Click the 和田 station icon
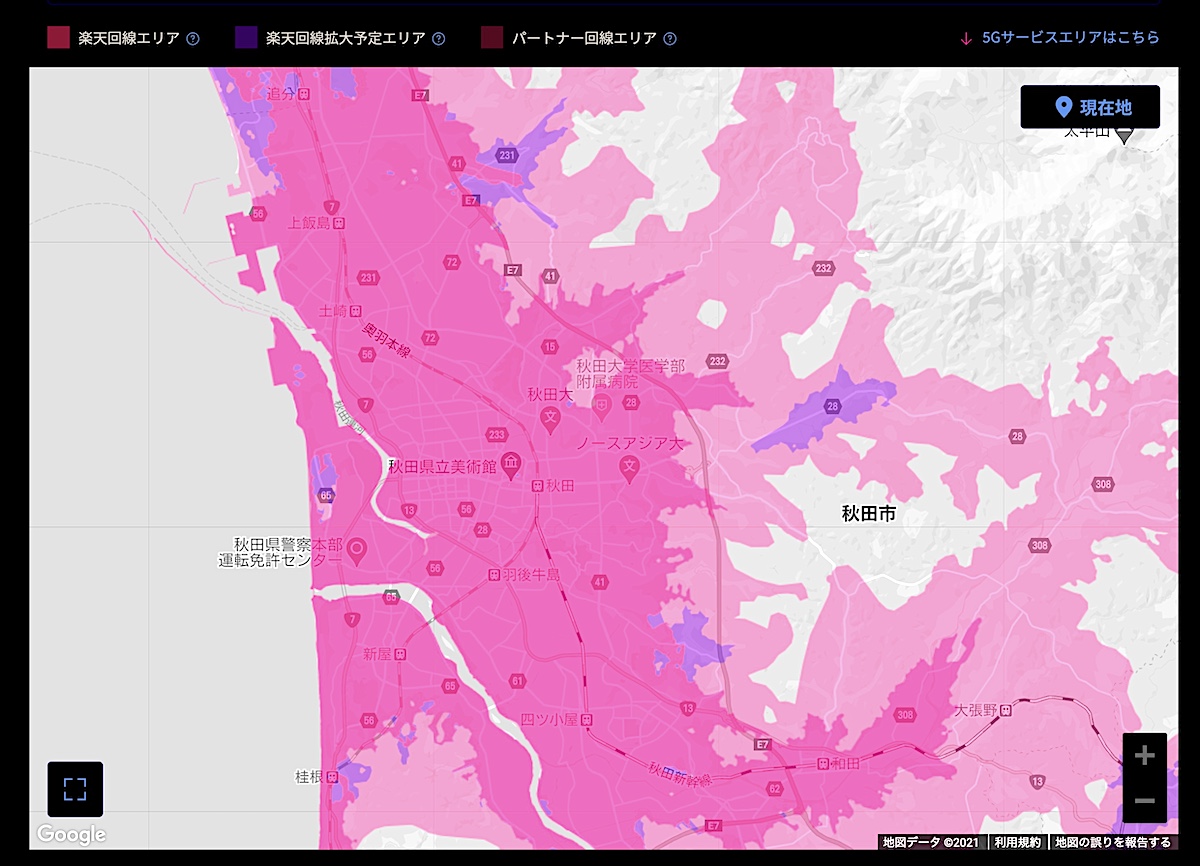Image resolution: width=1200 pixels, height=866 pixels. 823,763
